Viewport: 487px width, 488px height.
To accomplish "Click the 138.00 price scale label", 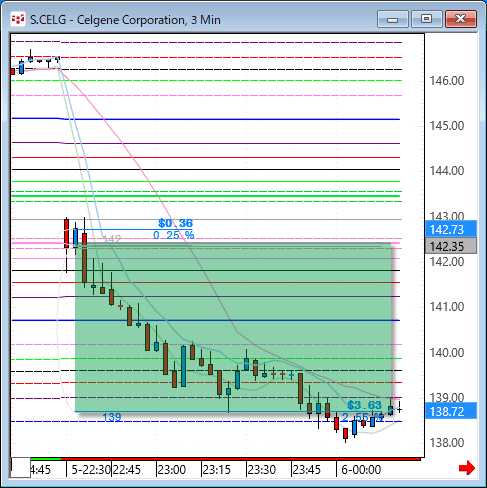I will 447,443.
